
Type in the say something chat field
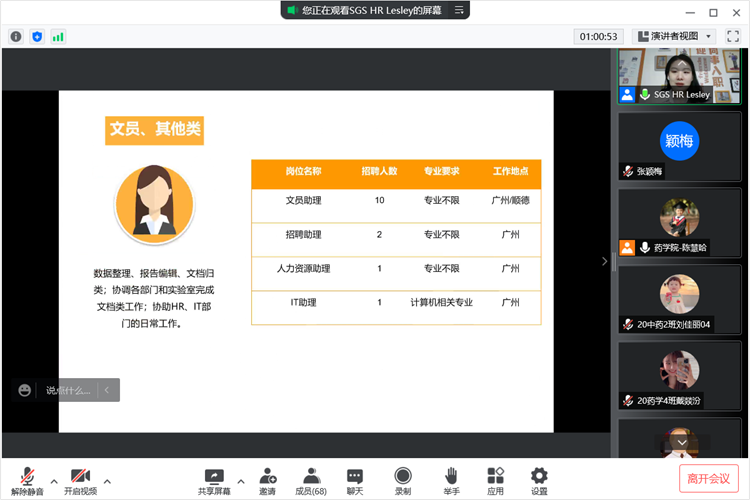click(x=68, y=390)
